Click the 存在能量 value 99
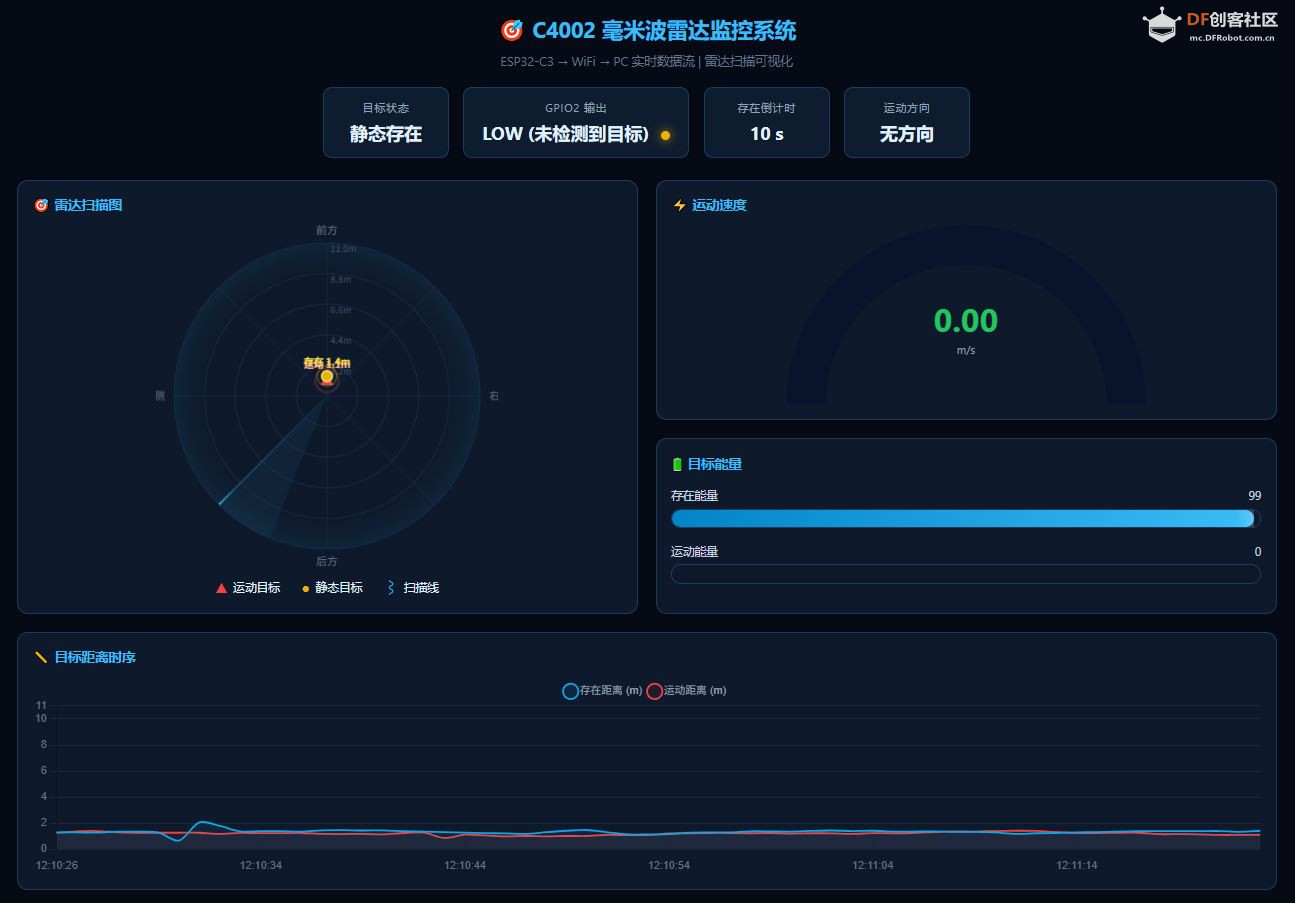Viewport: 1295px width, 903px height. pyautogui.click(x=1254, y=496)
